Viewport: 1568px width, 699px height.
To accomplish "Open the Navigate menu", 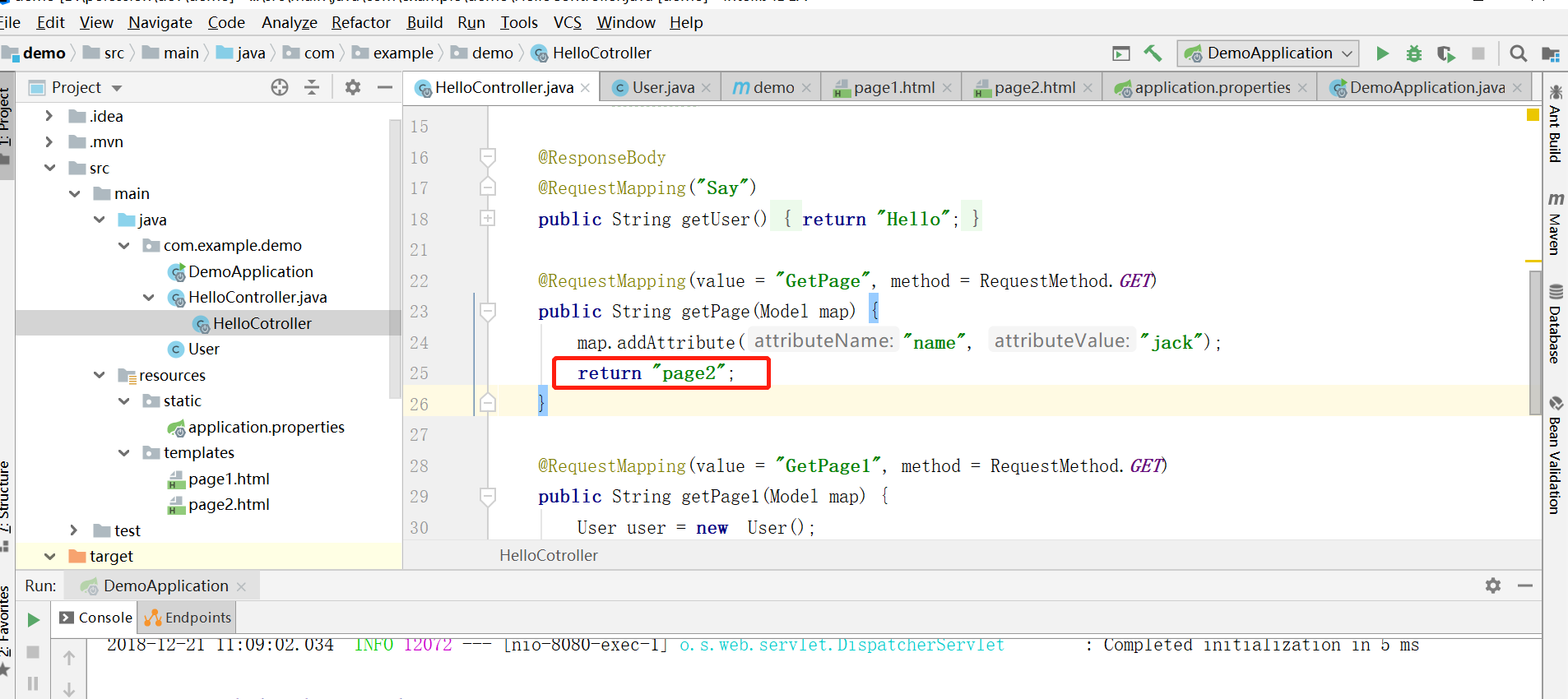I will (160, 22).
